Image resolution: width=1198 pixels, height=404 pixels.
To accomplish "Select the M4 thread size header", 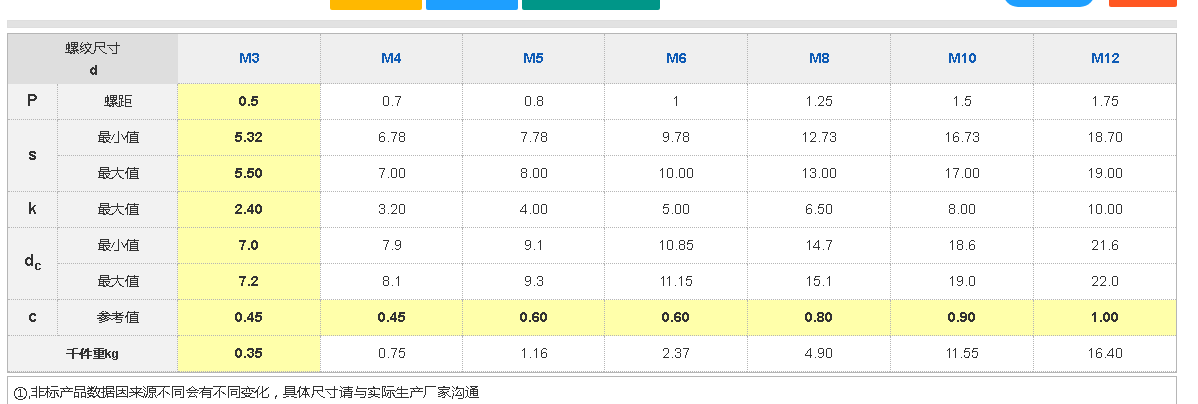I will [391, 59].
